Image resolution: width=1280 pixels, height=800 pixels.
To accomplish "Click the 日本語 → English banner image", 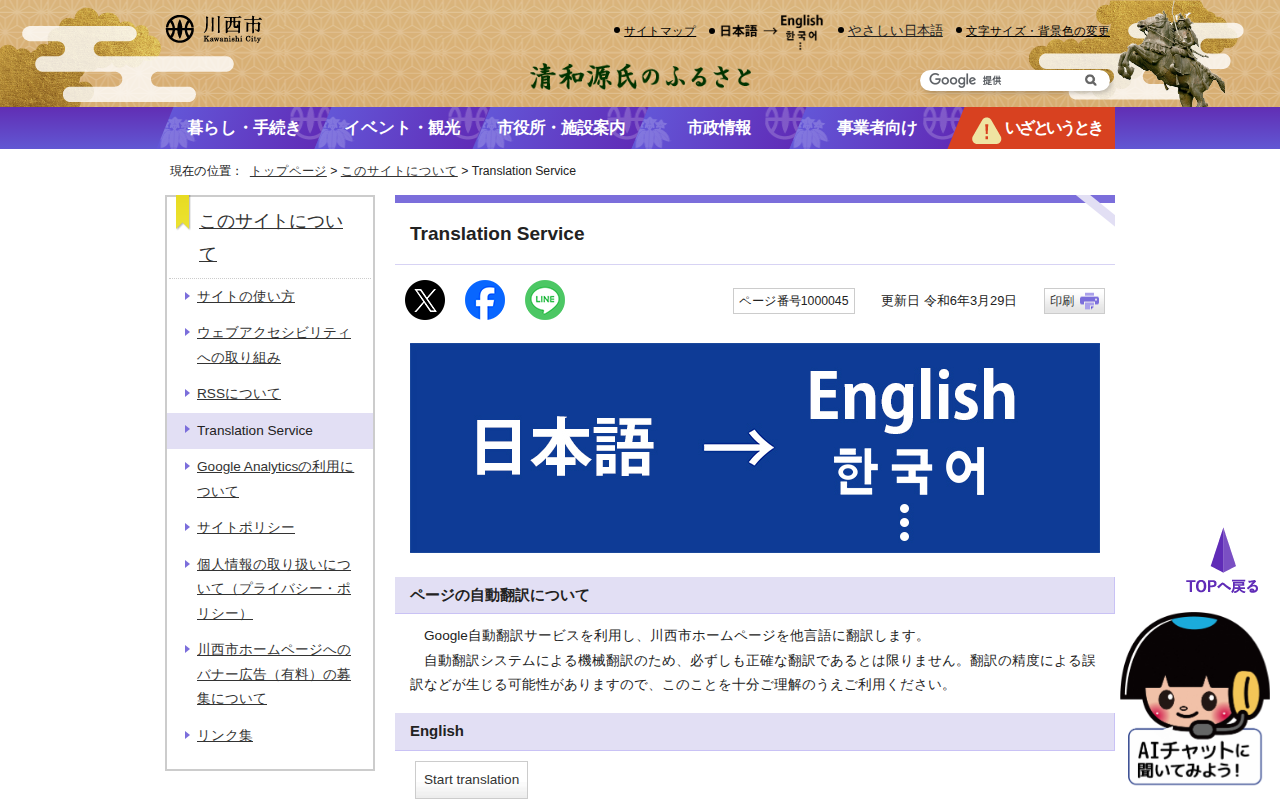I will [x=754, y=448].
